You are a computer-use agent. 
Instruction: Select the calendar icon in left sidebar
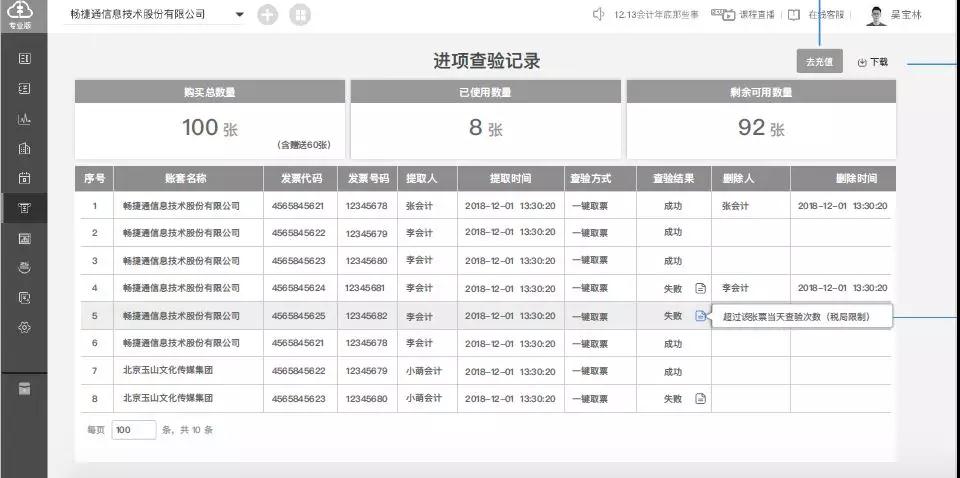pyautogui.click(x=25, y=179)
